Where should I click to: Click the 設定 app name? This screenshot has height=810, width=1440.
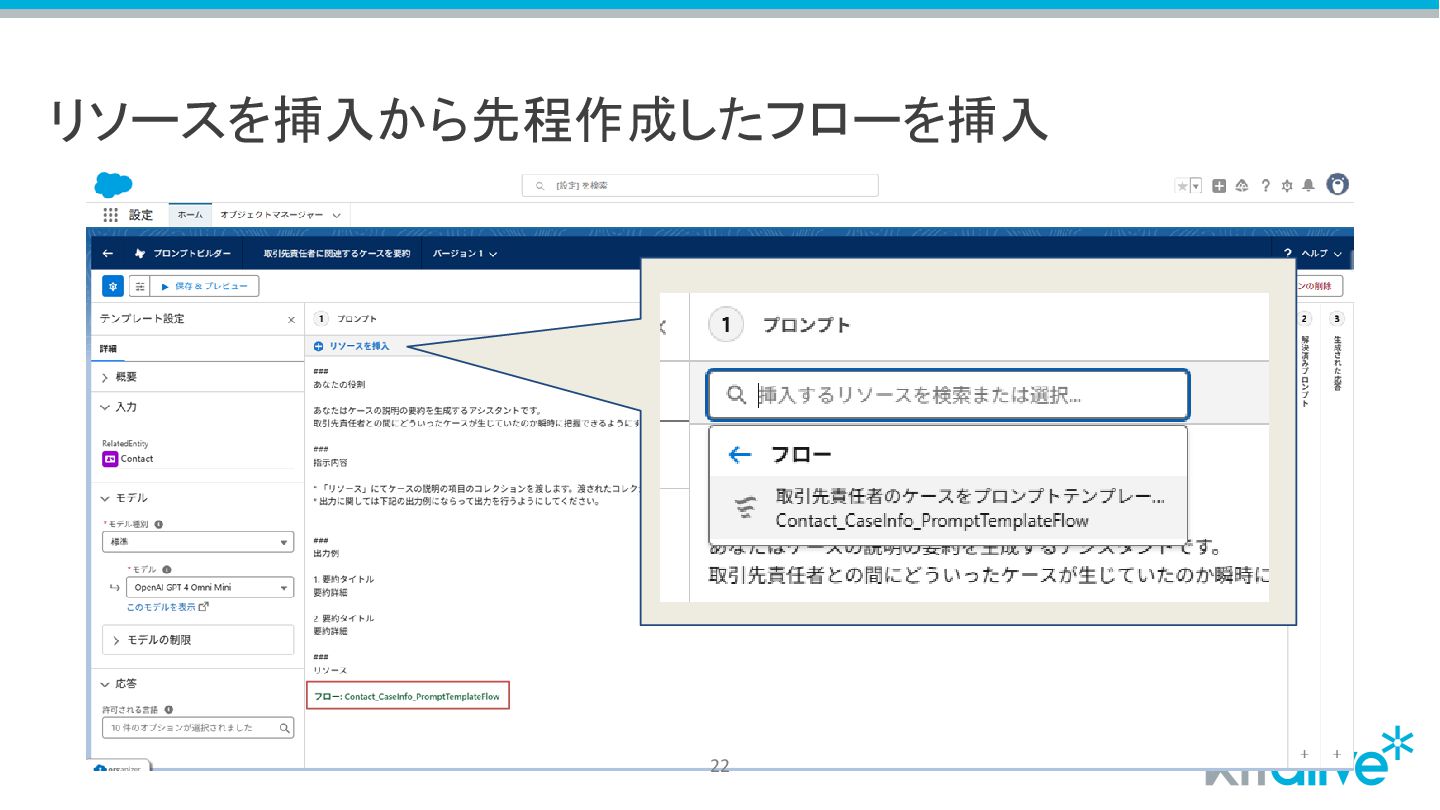pos(141,215)
